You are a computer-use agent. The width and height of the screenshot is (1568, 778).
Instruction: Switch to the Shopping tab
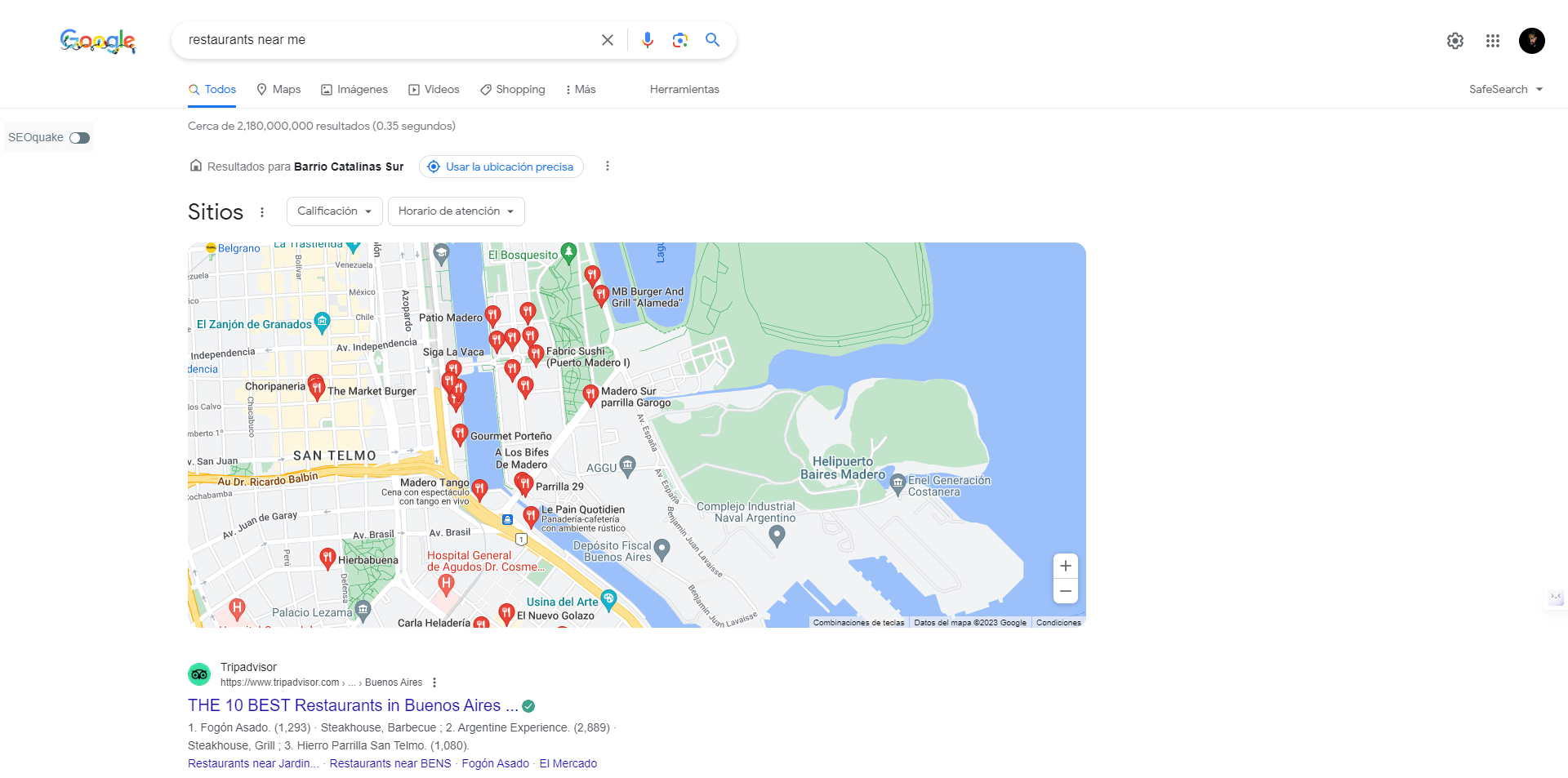tap(513, 89)
